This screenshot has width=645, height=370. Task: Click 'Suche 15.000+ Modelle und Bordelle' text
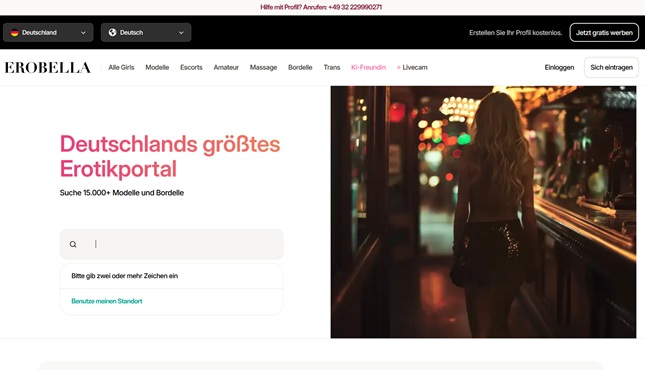(x=122, y=193)
